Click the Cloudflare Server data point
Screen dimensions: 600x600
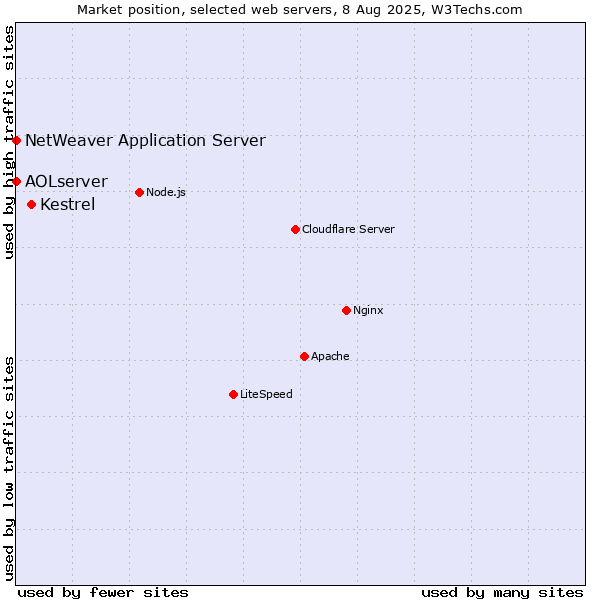[295, 229]
